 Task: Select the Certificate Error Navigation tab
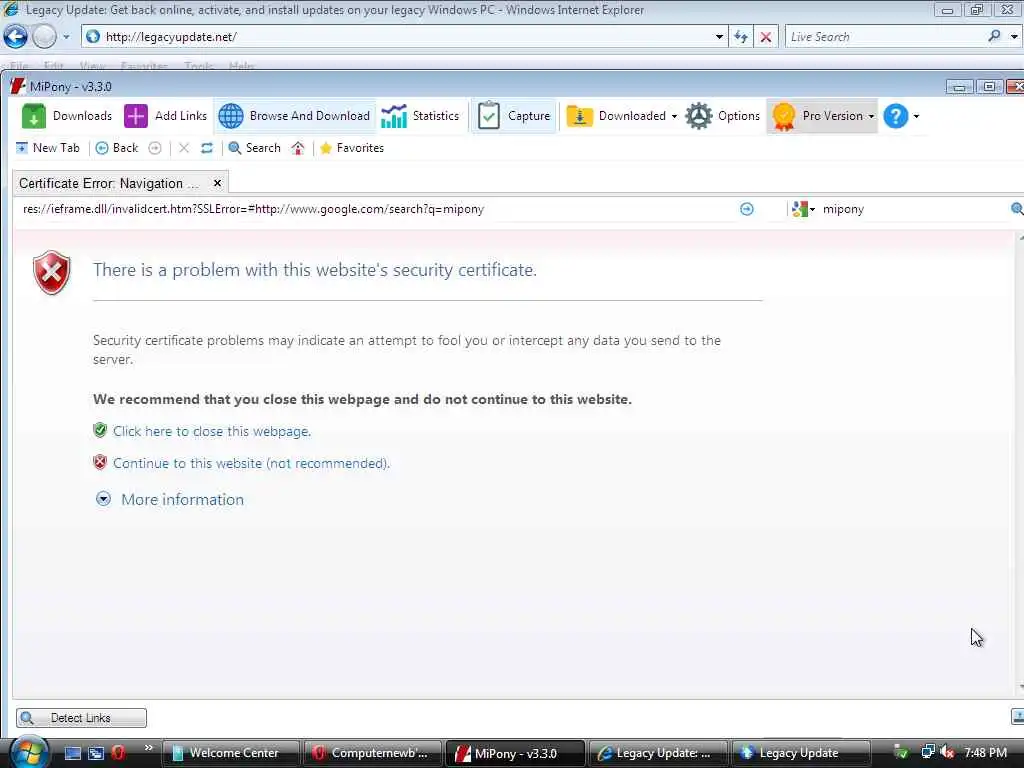point(108,184)
